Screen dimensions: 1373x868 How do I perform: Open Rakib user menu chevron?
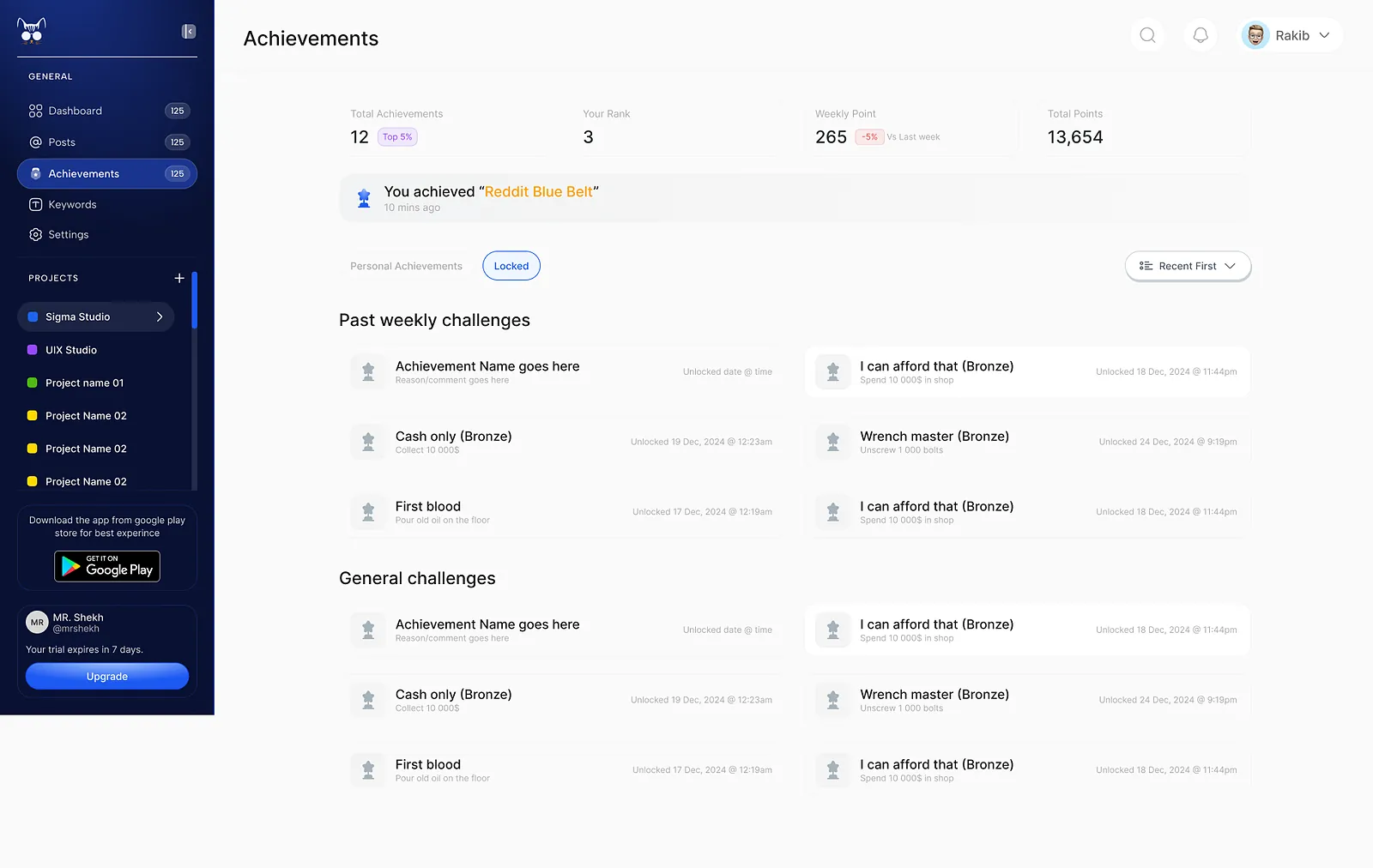tap(1324, 35)
